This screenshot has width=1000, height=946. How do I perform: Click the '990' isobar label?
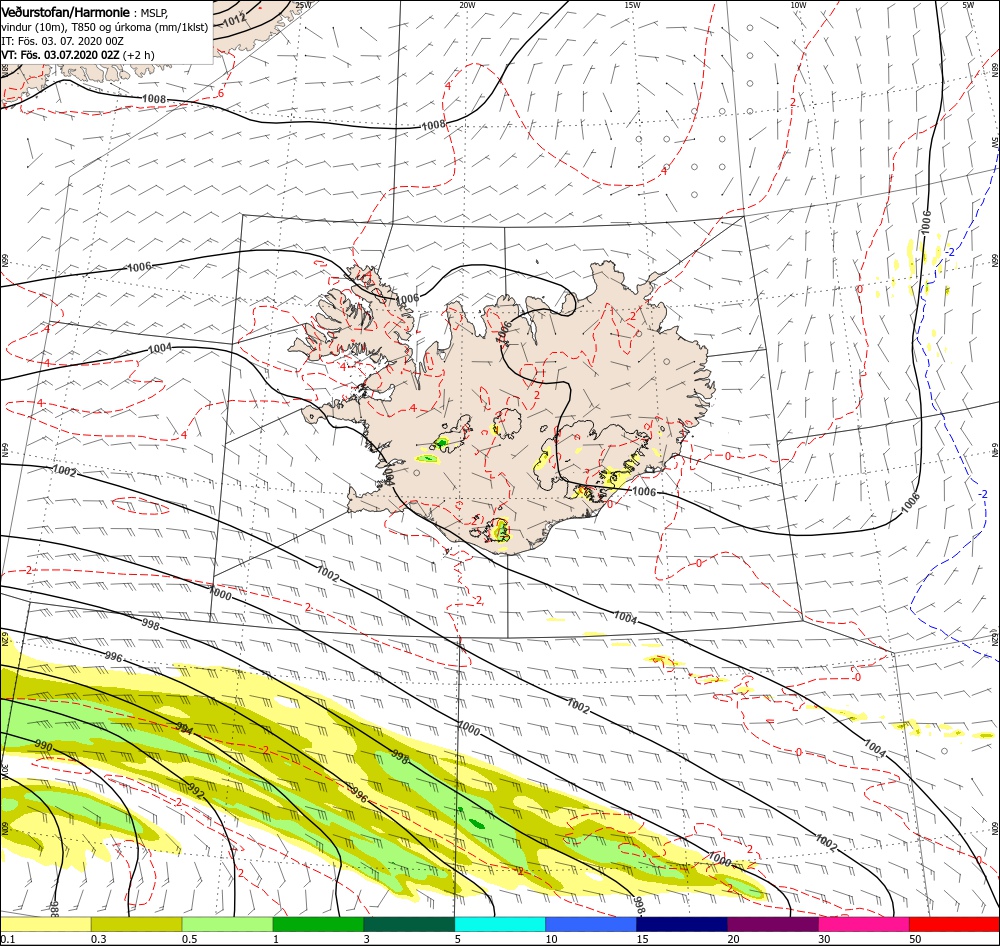(x=43, y=746)
